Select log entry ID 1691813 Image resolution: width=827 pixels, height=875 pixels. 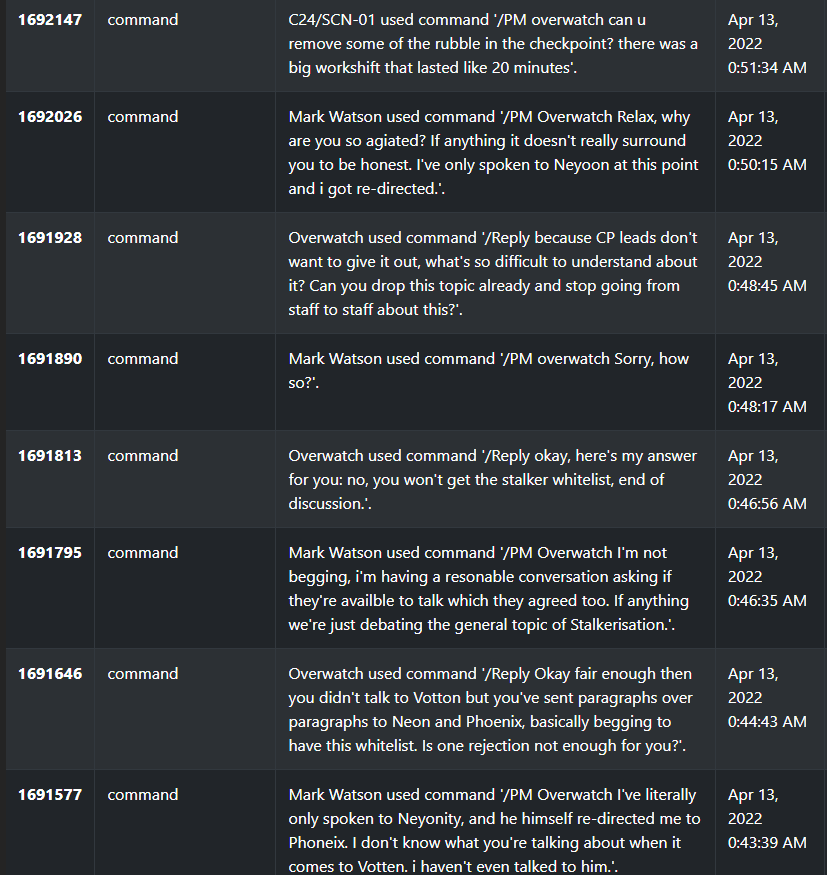pos(50,456)
